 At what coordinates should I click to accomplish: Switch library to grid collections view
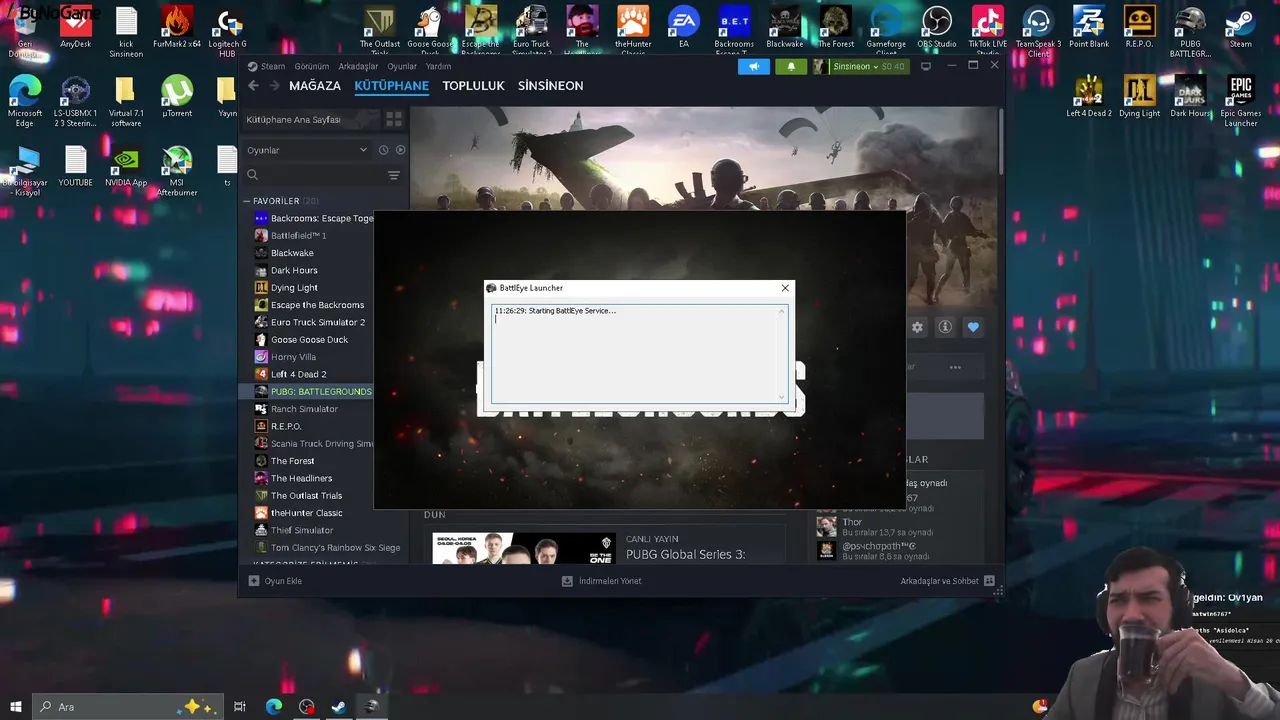(394, 119)
